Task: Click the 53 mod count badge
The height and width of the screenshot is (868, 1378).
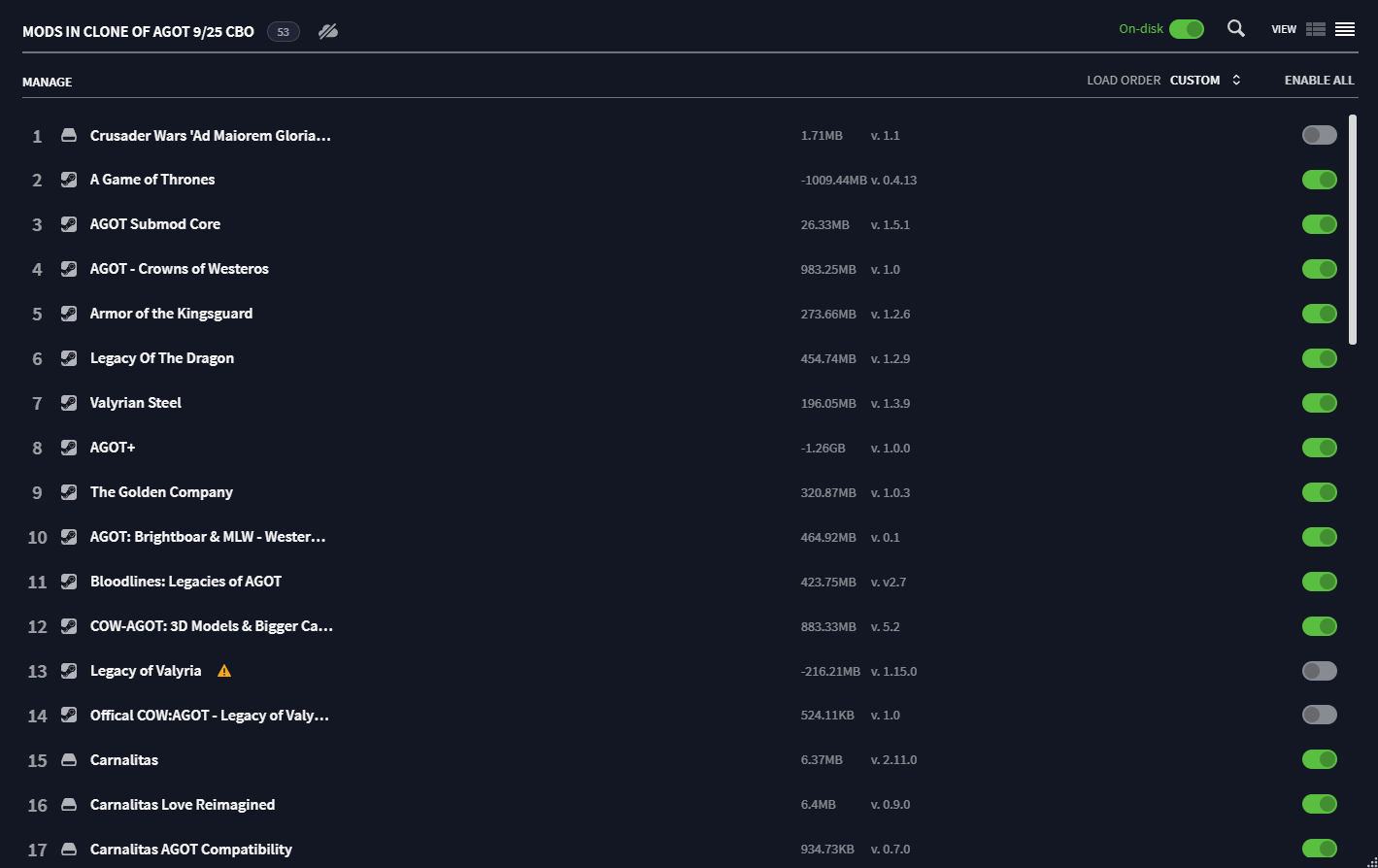Action: 284,32
